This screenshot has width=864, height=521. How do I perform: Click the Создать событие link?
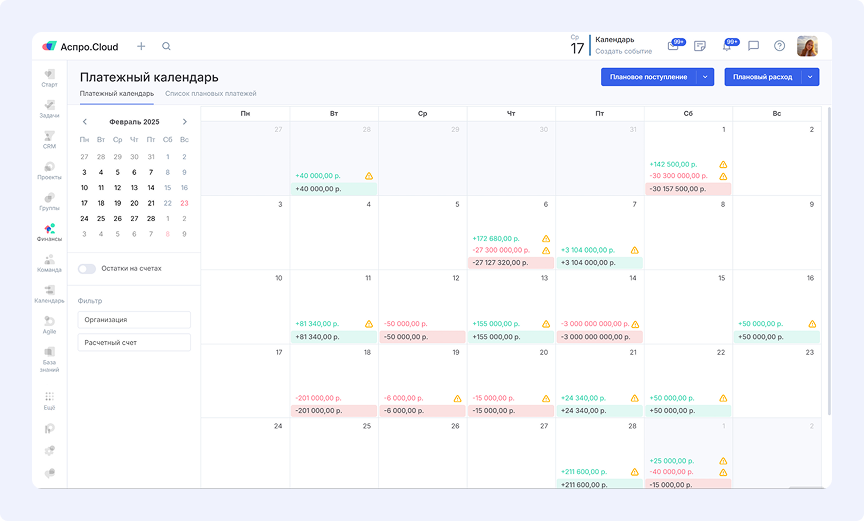point(623,51)
